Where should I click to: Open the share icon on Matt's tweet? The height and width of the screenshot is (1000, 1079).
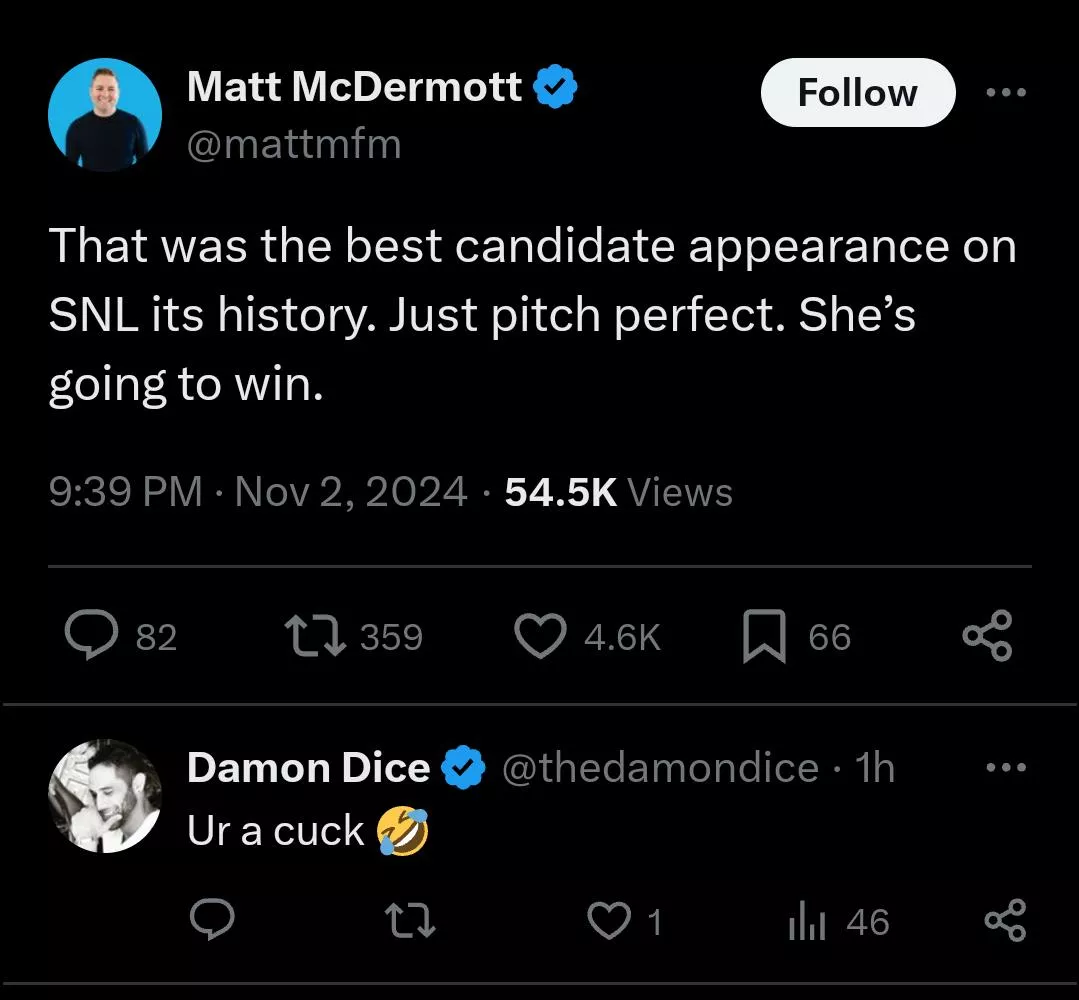(986, 636)
